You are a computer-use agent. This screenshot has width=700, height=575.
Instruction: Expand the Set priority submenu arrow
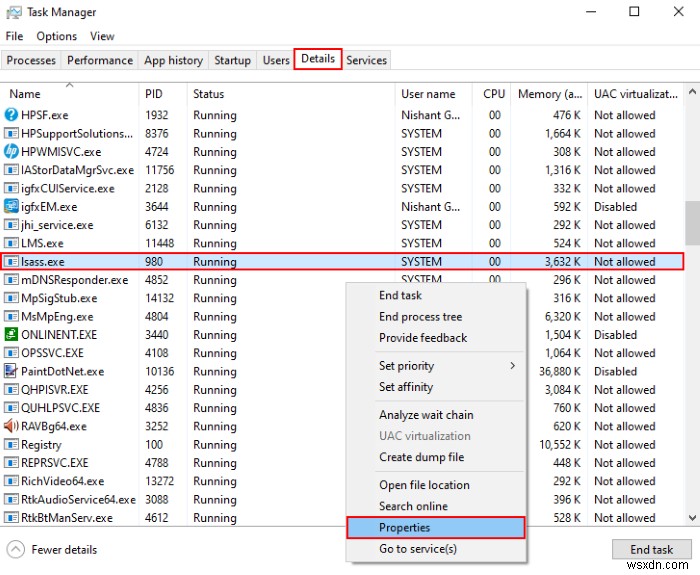[x=512, y=366]
